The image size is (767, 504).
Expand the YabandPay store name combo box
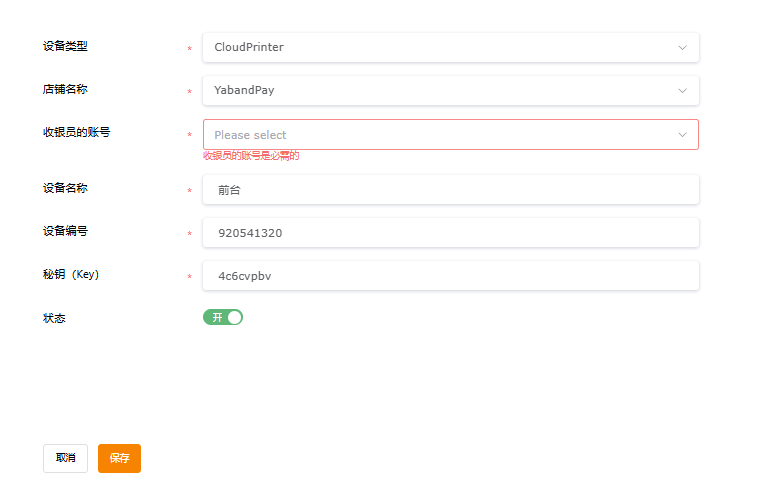451,91
